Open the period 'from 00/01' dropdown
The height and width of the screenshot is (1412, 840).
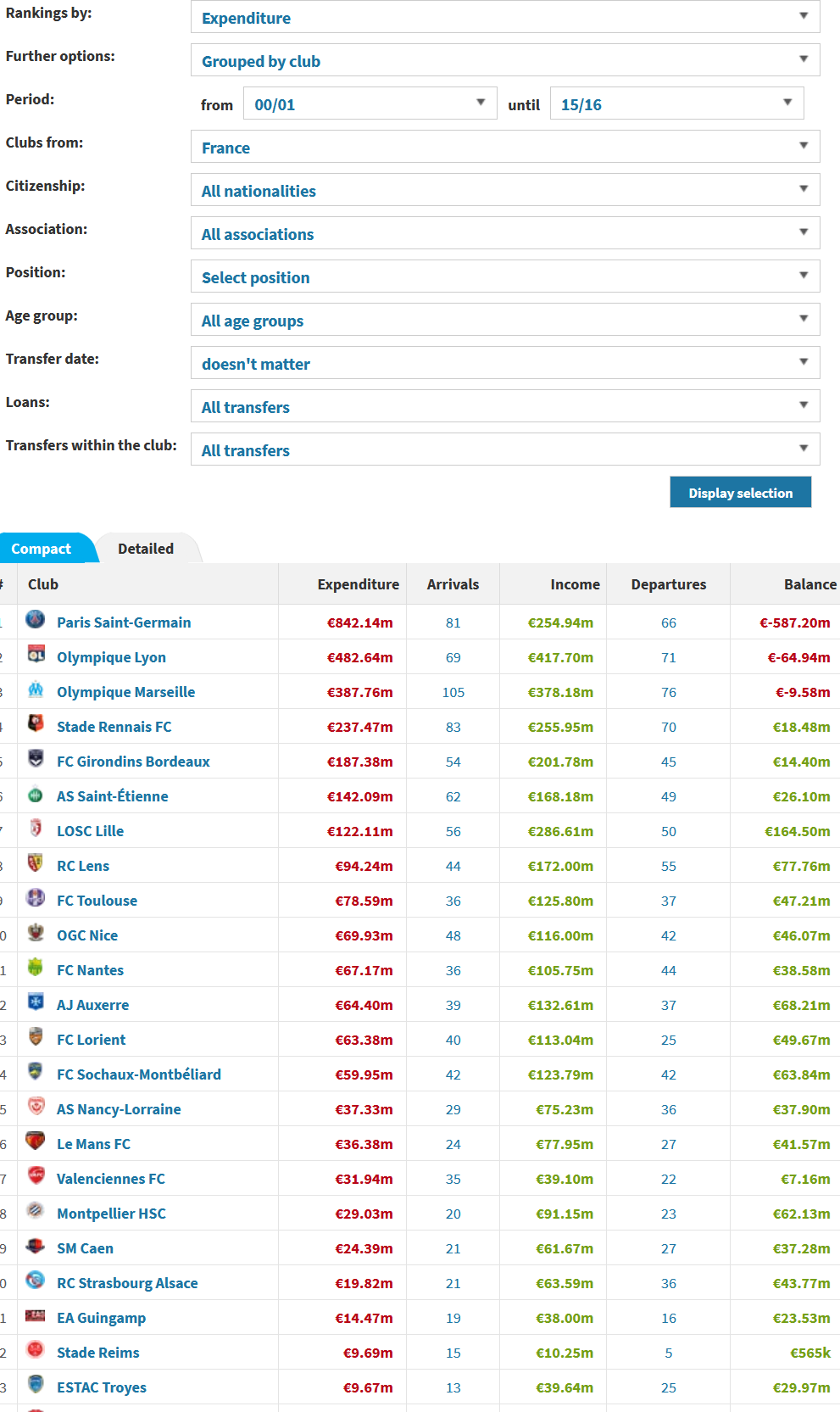click(370, 103)
